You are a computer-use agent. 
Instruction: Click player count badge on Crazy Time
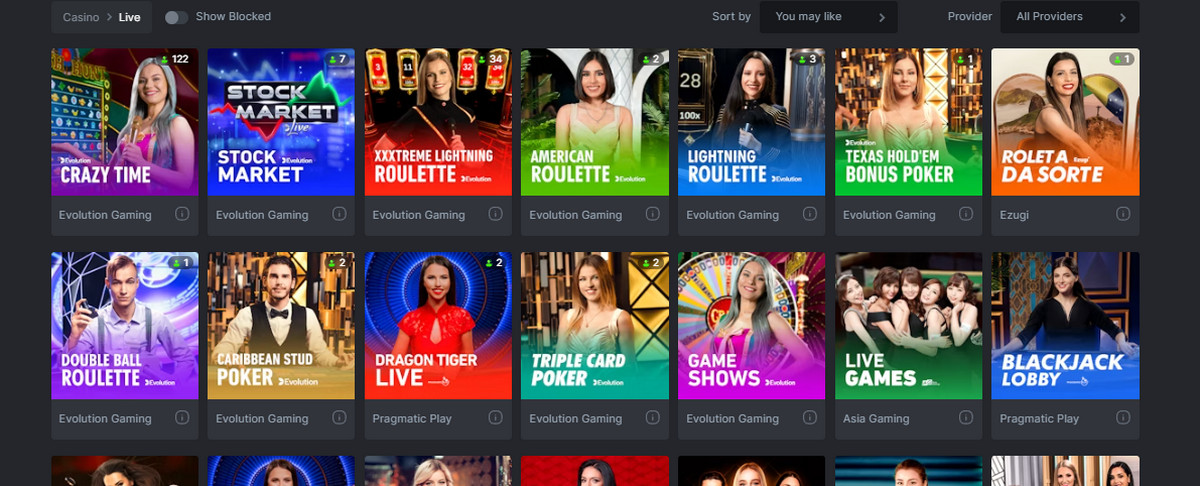pyautogui.click(x=174, y=59)
